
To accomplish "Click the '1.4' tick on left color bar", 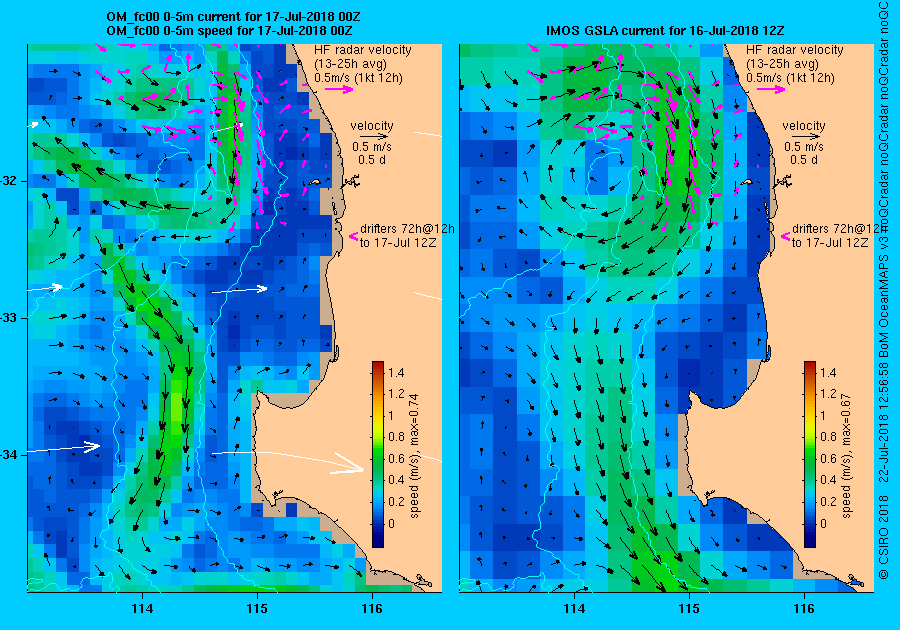I will (396, 373).
